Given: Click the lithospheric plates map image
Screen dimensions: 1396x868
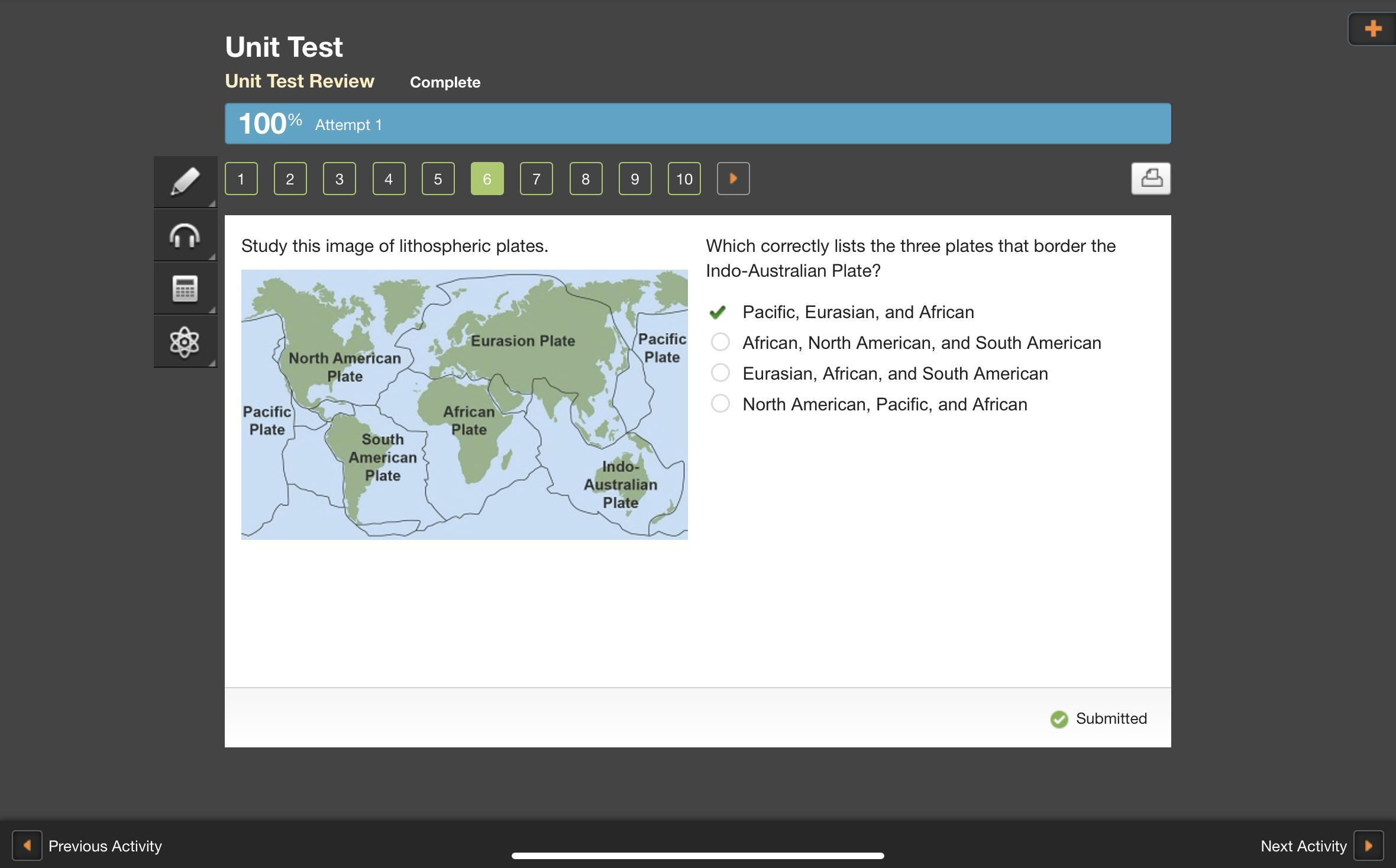Looking at the screenshot, I should 464,404.
